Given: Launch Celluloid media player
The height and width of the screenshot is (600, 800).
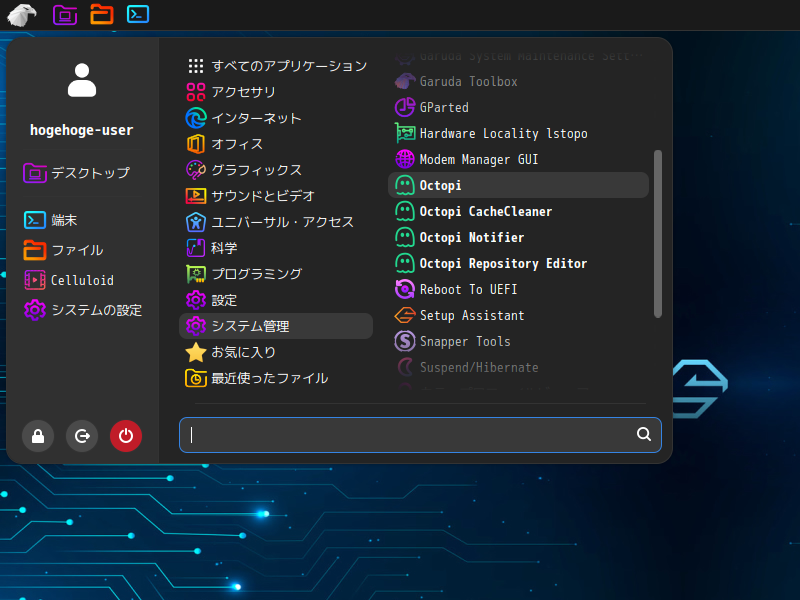Looking at the screenshot, I should (69, 280).
